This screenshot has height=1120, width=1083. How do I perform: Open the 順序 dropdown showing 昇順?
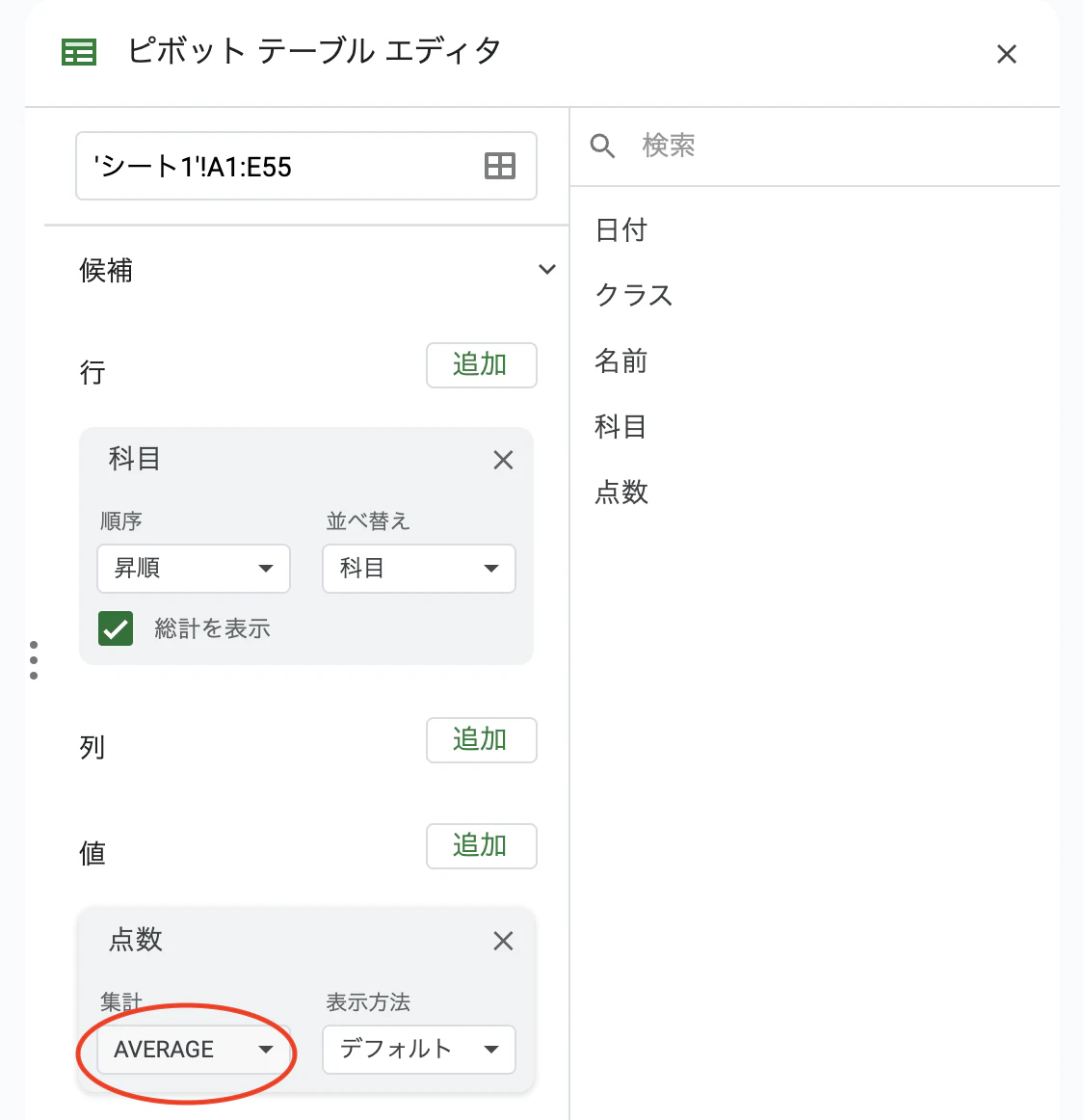193,569
